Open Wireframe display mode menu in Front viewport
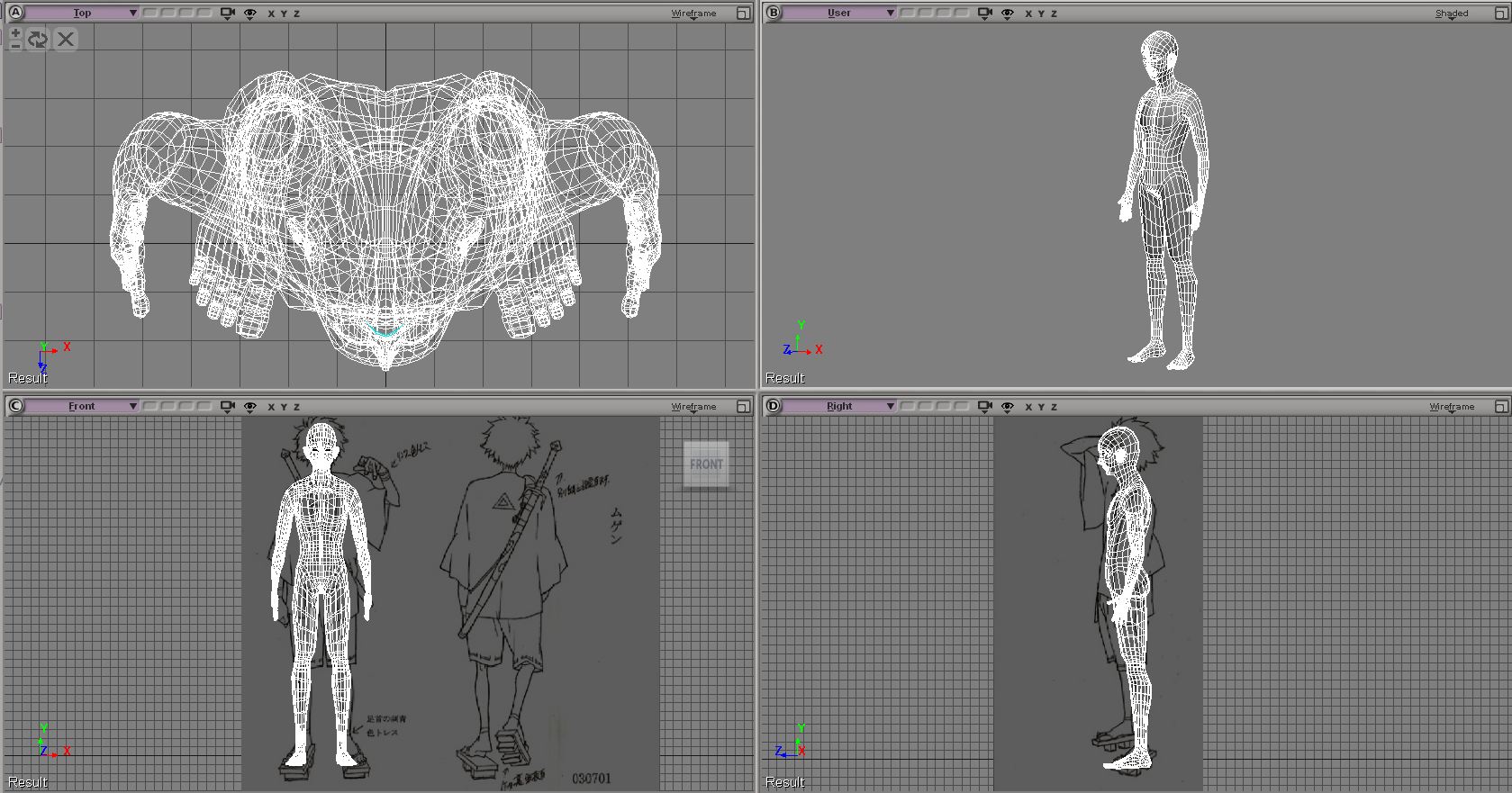The width and height of the screenshot is (1512, 793). [693, 407]
